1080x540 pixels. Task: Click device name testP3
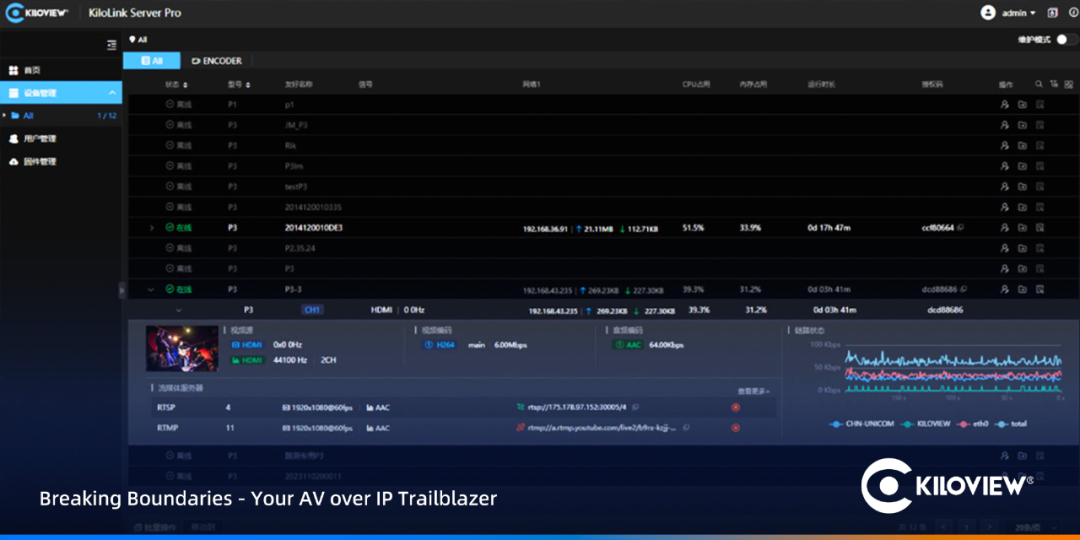pyautogui.click(x=295, y=187)
